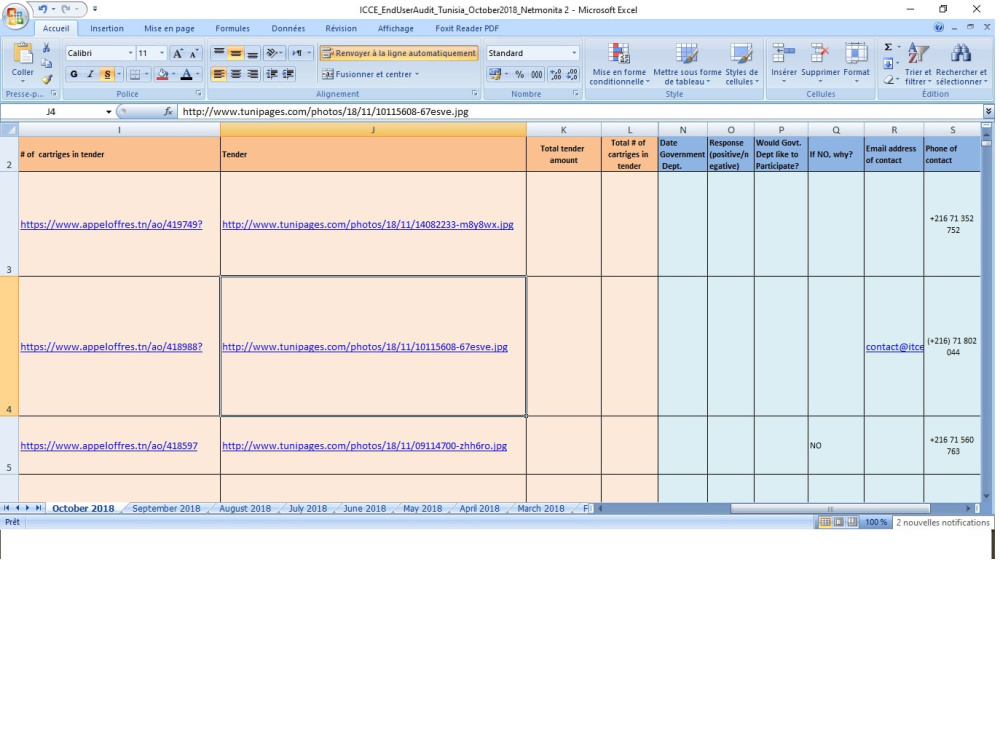Open Nombre dialog launcher
The width and height of the screenshot is (1000, 749).
[x=576, y=94]
